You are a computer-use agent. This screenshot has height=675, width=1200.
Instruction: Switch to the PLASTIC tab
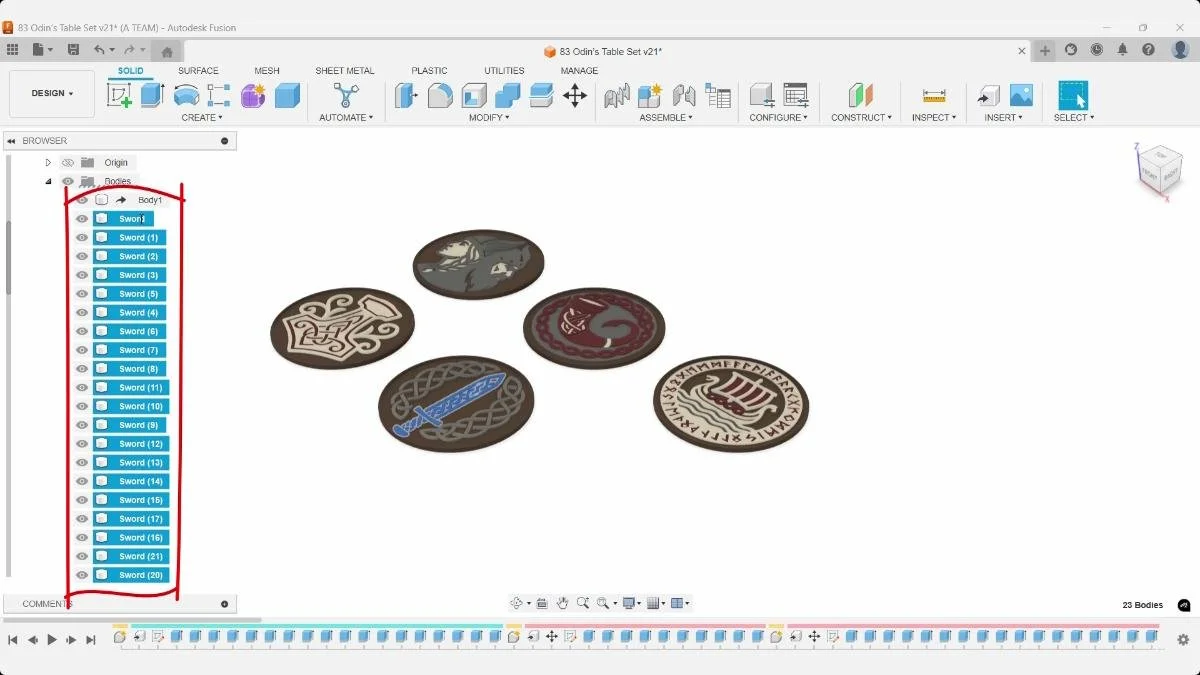pos(429,71)
